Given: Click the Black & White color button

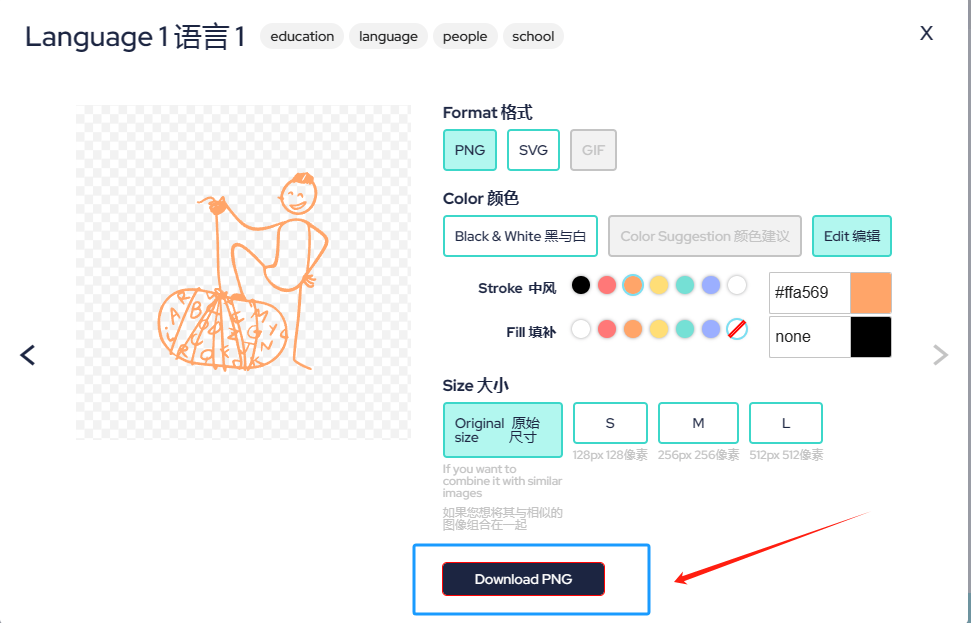Looking at the screenshot, I should 520,236.
